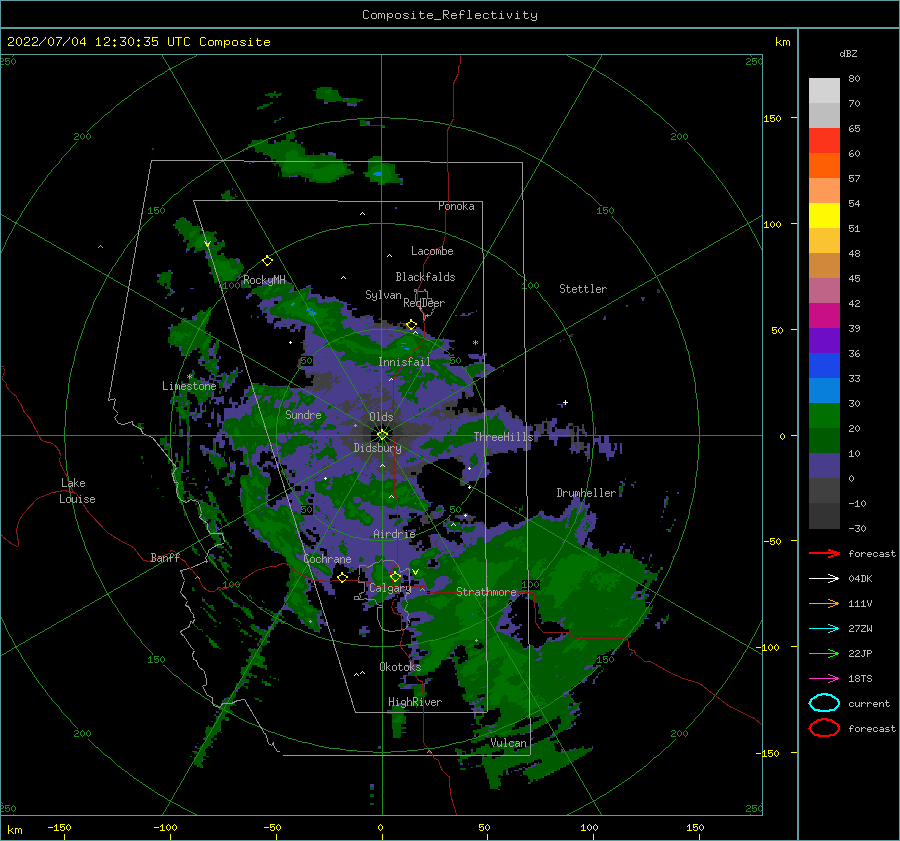Viewport: 900px width, 841px height.
Task: Click the red forecast arrow in legend
Action: pyautogui.click(x=824, y=553)
